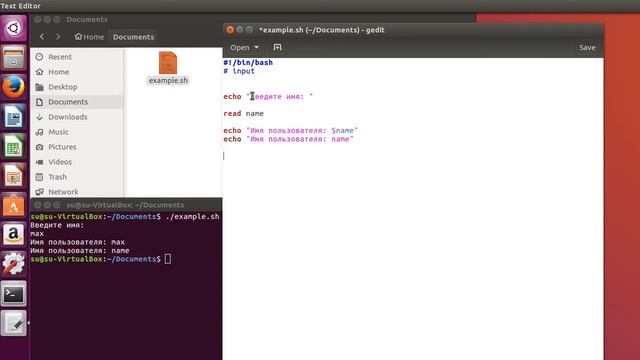
Task: Switch to Text Editor dock icon
Action: 13,323
